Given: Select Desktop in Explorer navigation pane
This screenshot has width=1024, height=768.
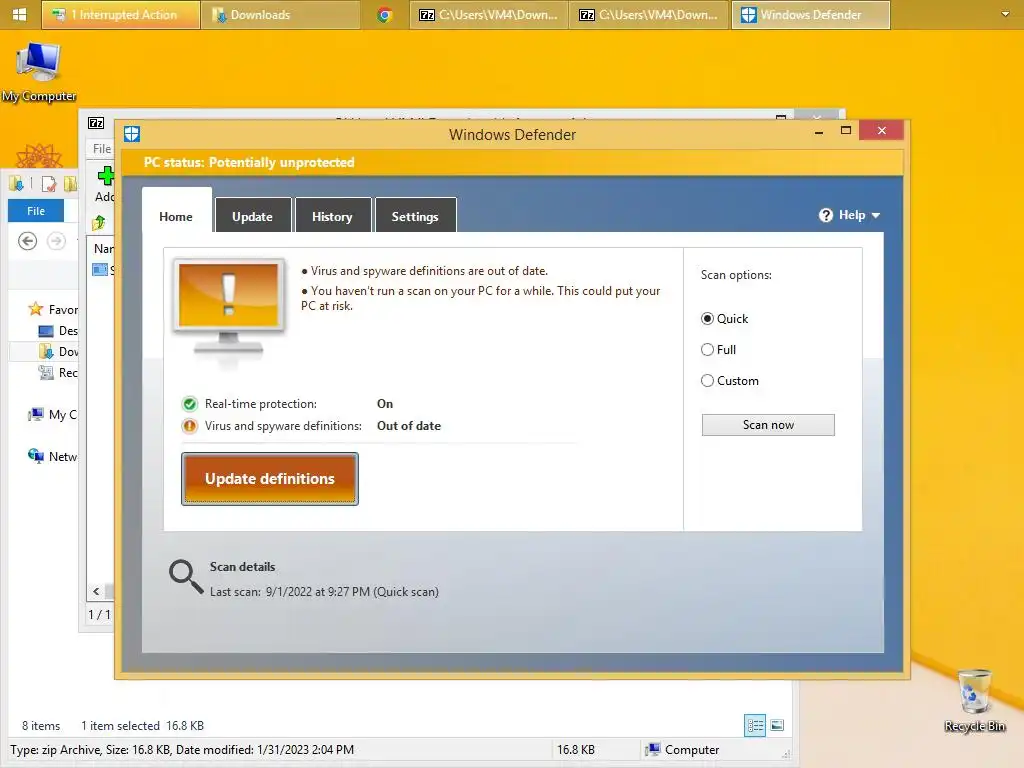Looking at the screenshot, I should click(58, 330).
